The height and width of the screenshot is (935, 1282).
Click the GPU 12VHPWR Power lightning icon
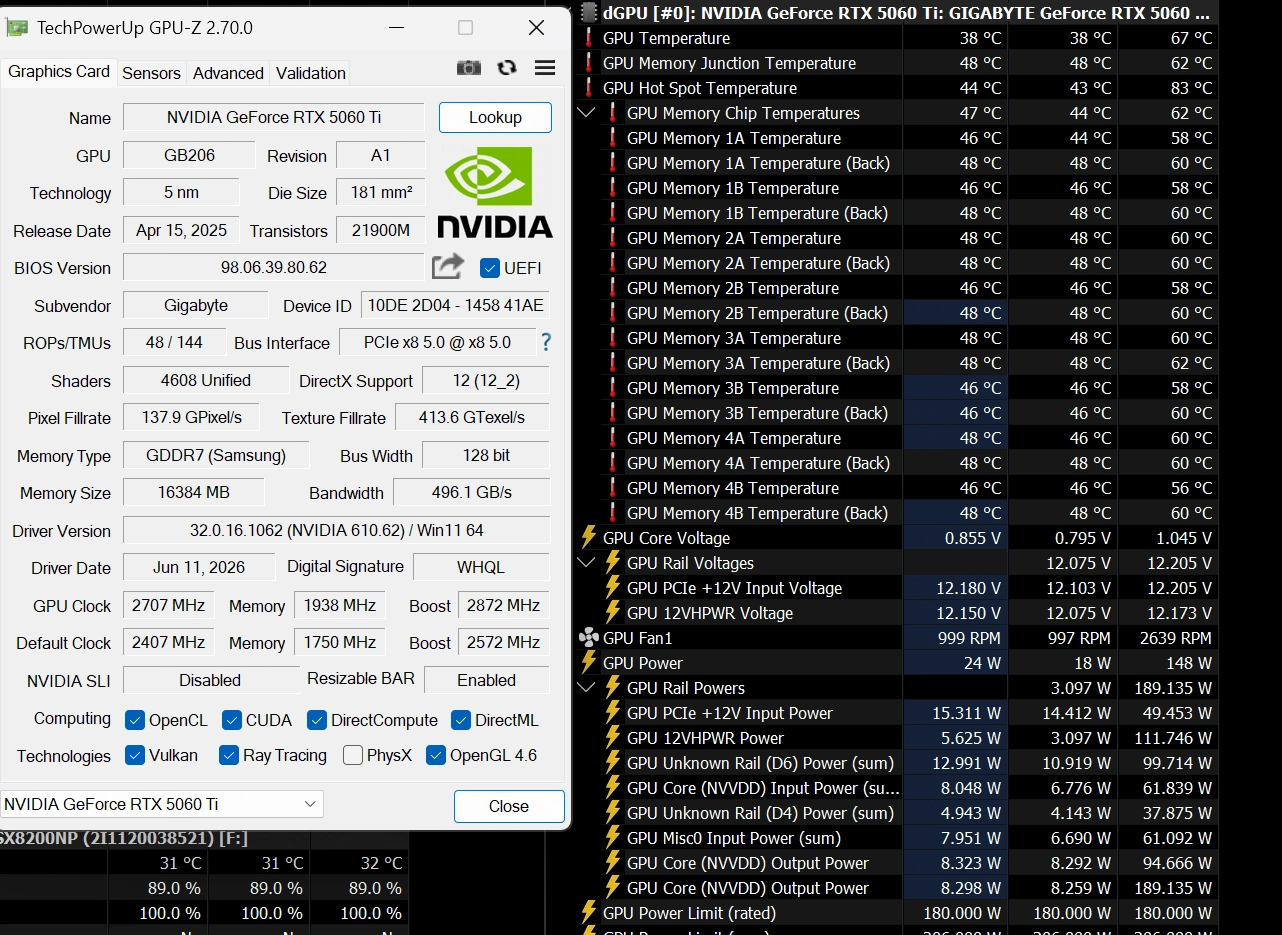[612, 738]
